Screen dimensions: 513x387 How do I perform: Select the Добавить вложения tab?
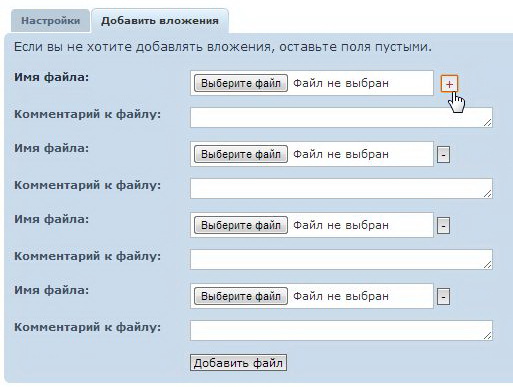pyautogui.click(x=160, y=21)
